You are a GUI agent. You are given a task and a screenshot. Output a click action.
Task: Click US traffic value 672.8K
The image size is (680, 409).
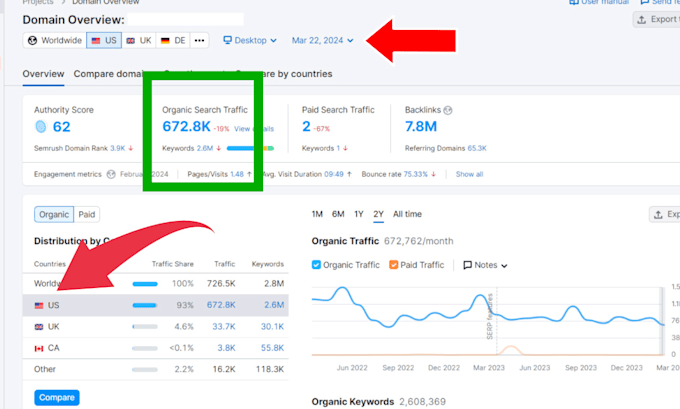(x=221, y=305)
